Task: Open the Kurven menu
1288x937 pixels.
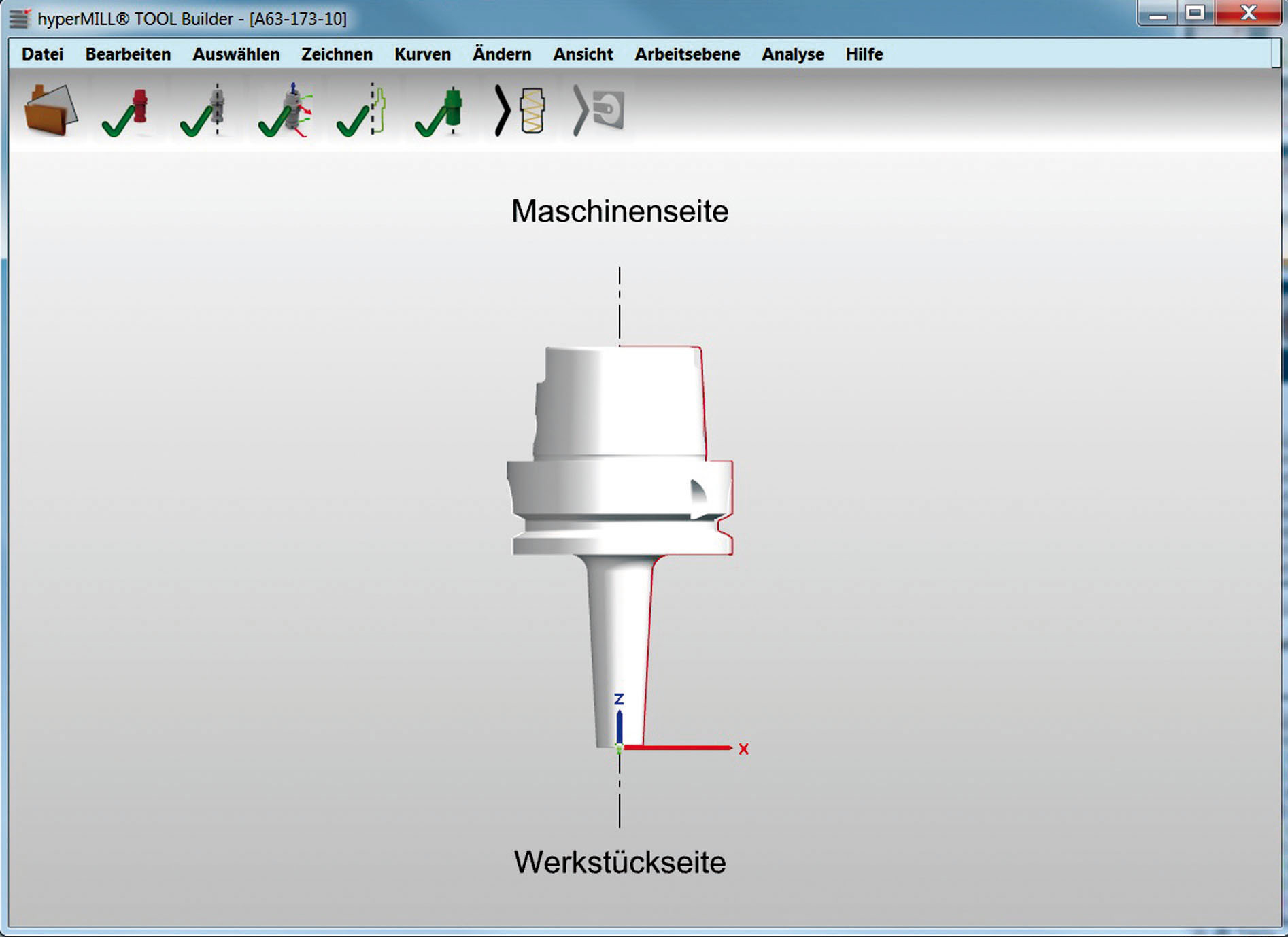Action: [422, 54]
